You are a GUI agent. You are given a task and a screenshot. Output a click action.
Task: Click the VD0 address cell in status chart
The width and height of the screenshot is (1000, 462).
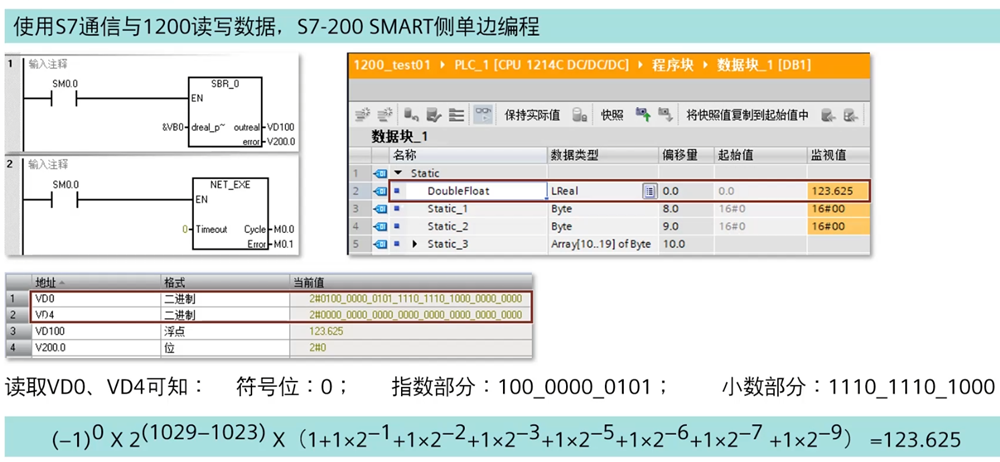95,298
